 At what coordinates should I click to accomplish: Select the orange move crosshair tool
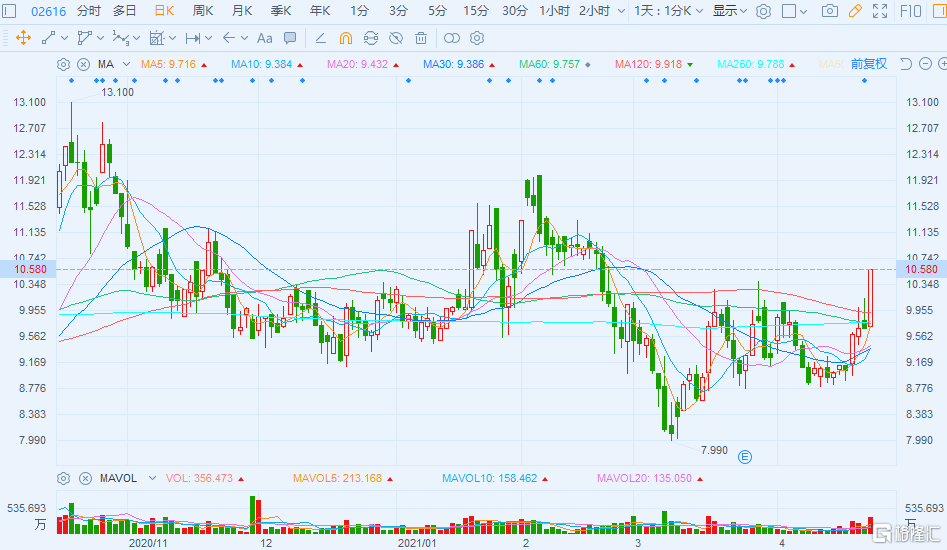[x=23, y=38]
